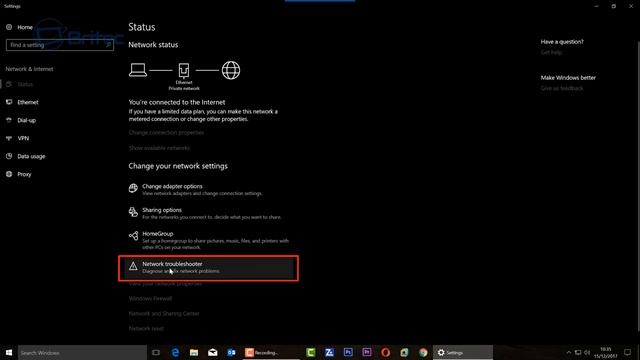Launch the Network troubleshooter
640x360 pixels.
coord(208,268)
